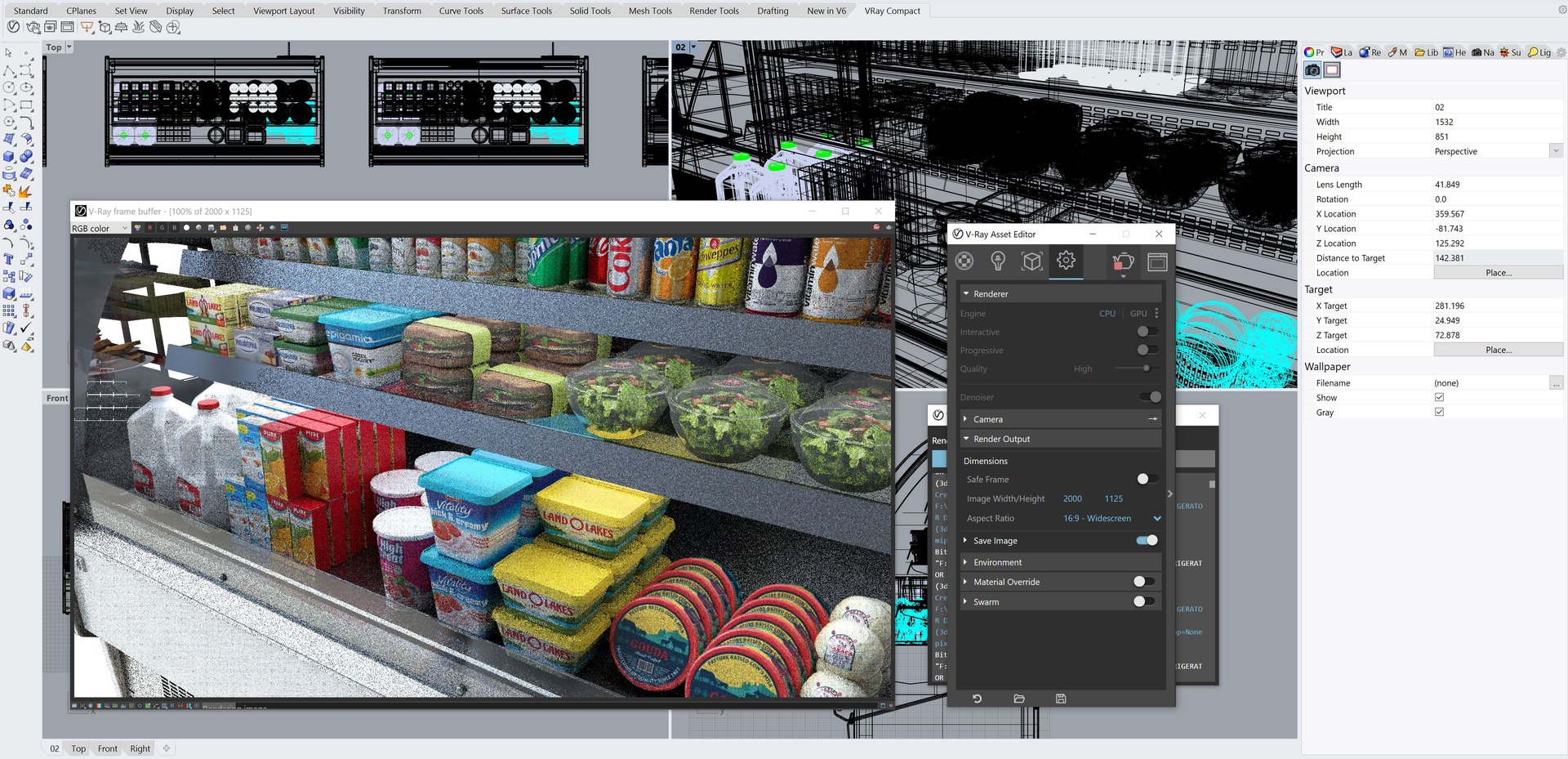Click Place button for Camera Location

(x=1498, y=273)
